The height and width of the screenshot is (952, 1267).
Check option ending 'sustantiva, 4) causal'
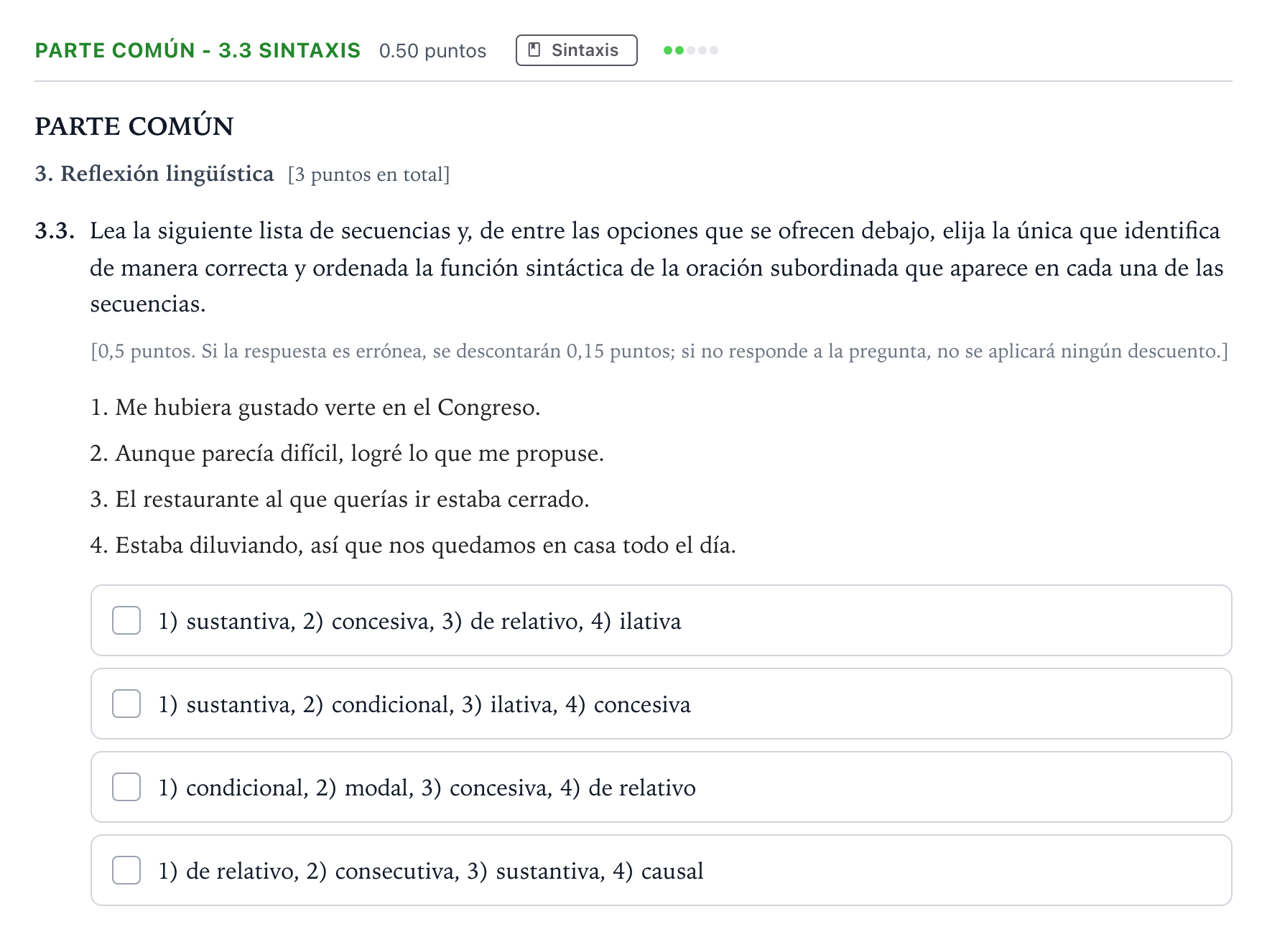[x=126, y=870]
